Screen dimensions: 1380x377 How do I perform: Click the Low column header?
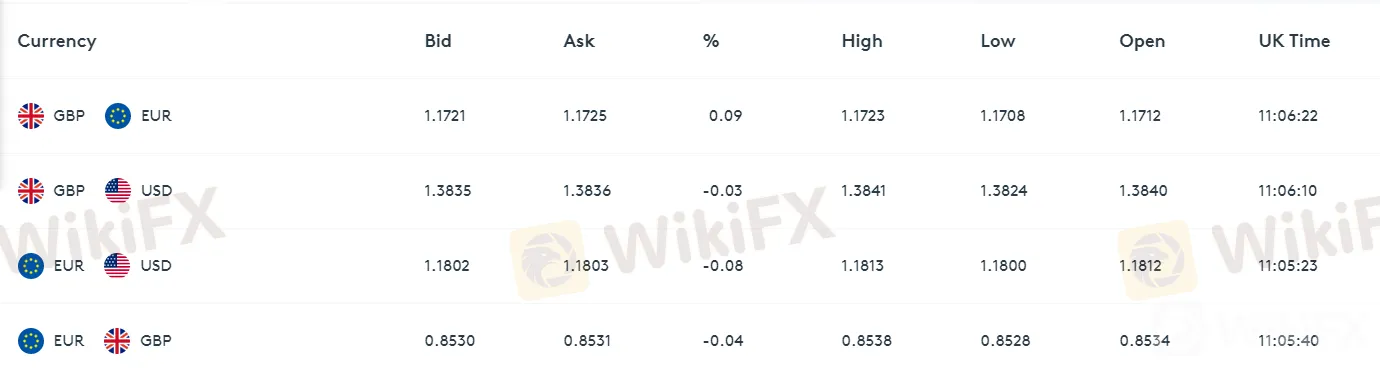click(998, 41)
